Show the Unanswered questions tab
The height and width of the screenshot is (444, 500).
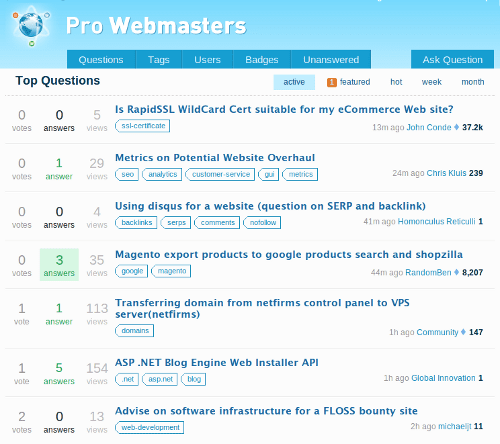331,60
